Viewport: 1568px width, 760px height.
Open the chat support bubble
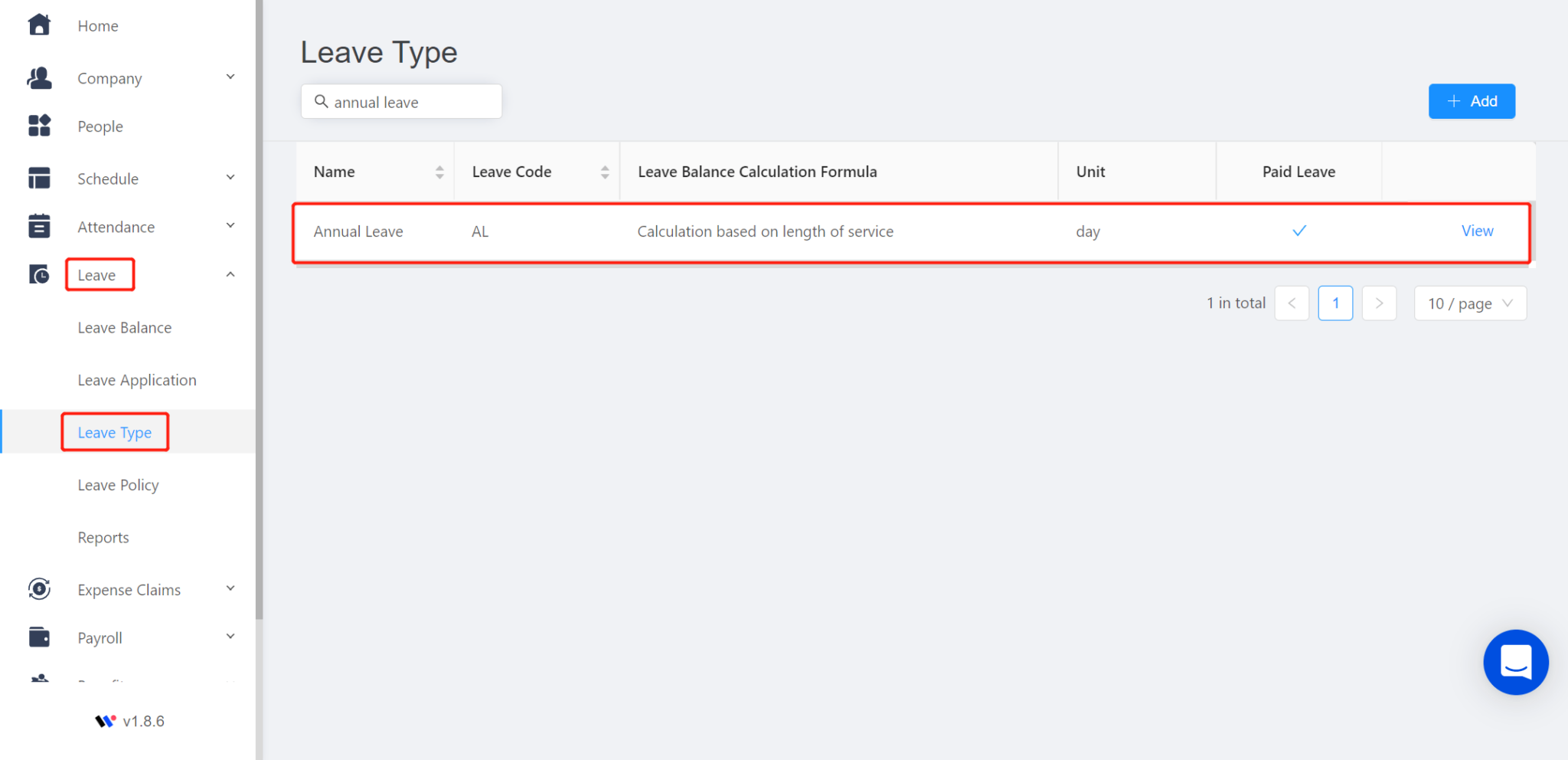pos(1515,662)
